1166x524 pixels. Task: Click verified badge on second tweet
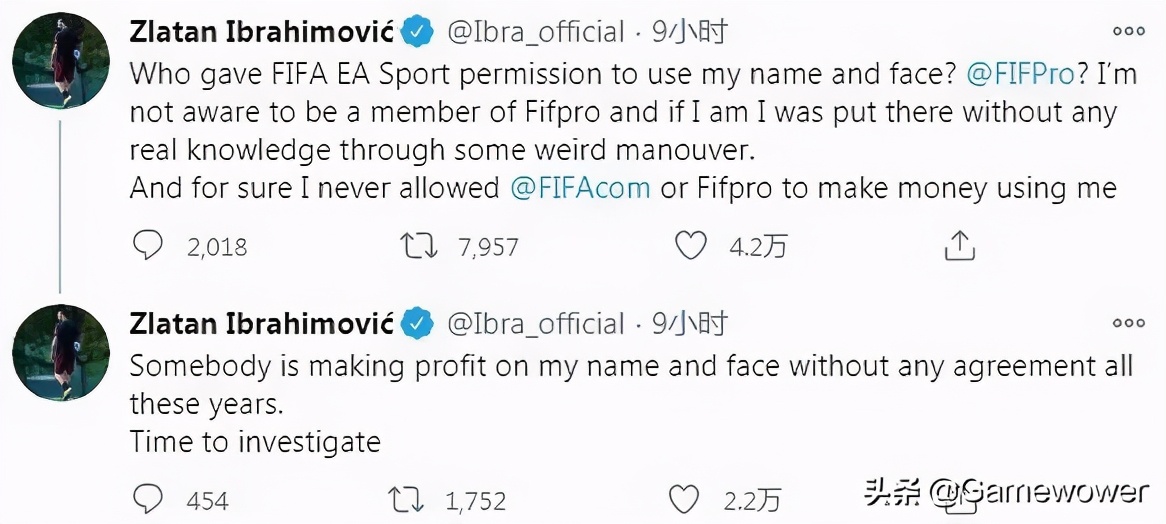417,324
